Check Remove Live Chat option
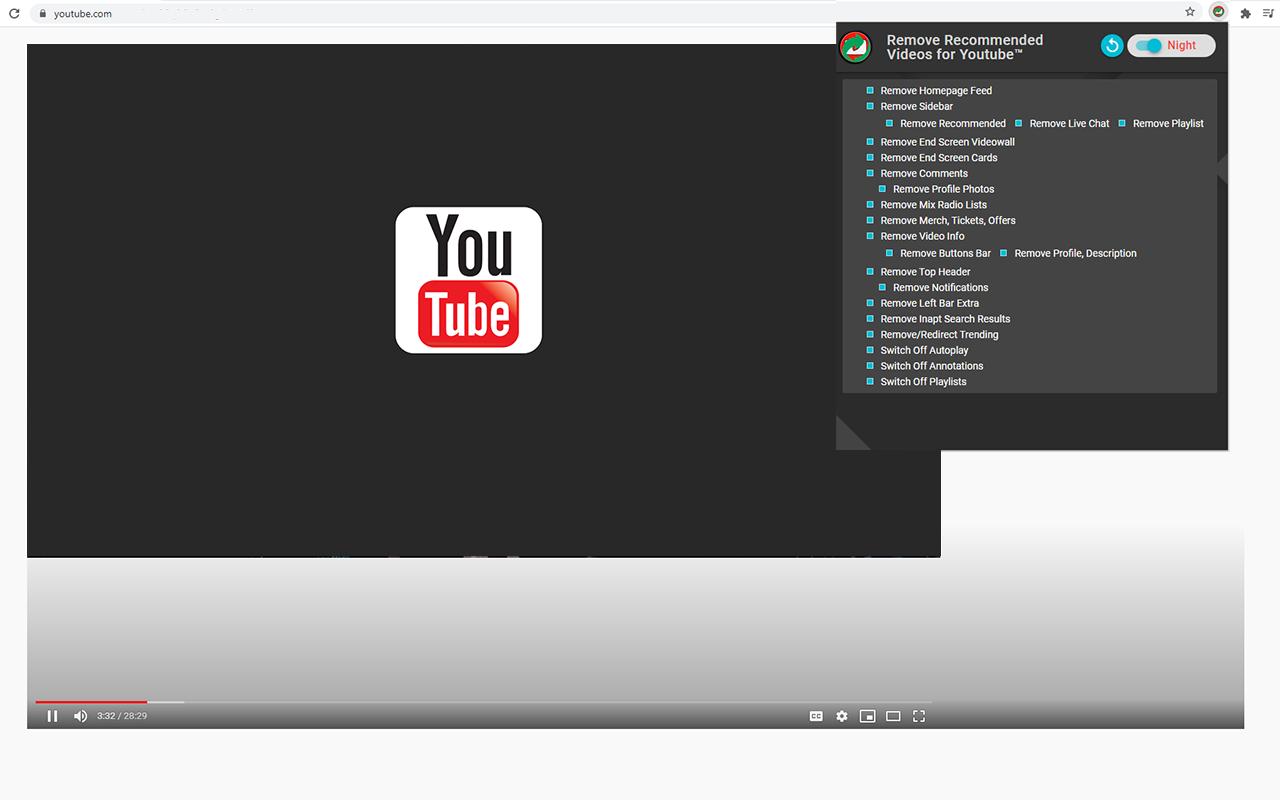The width and height of the screenshot is (1280, 800). [x=1019, y=123]
